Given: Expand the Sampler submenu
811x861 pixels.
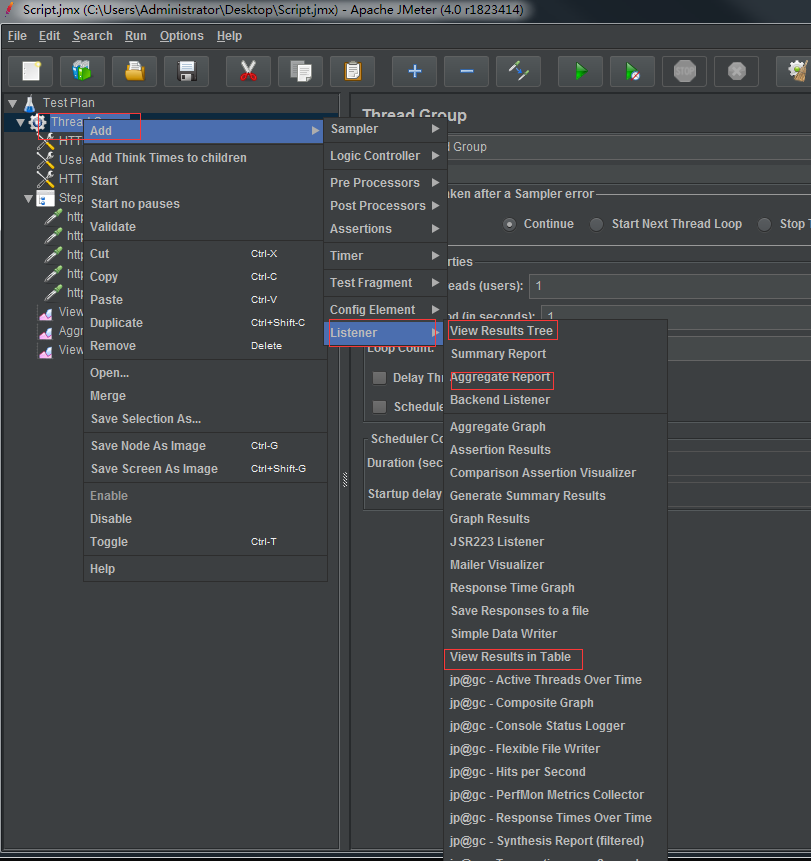Looking at the screenshot, I should [x=385, y=129].
